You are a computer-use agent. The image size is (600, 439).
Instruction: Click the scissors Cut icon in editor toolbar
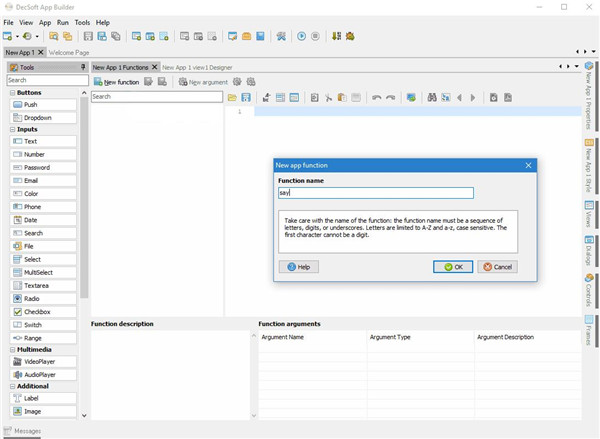[x=328, y=98]
